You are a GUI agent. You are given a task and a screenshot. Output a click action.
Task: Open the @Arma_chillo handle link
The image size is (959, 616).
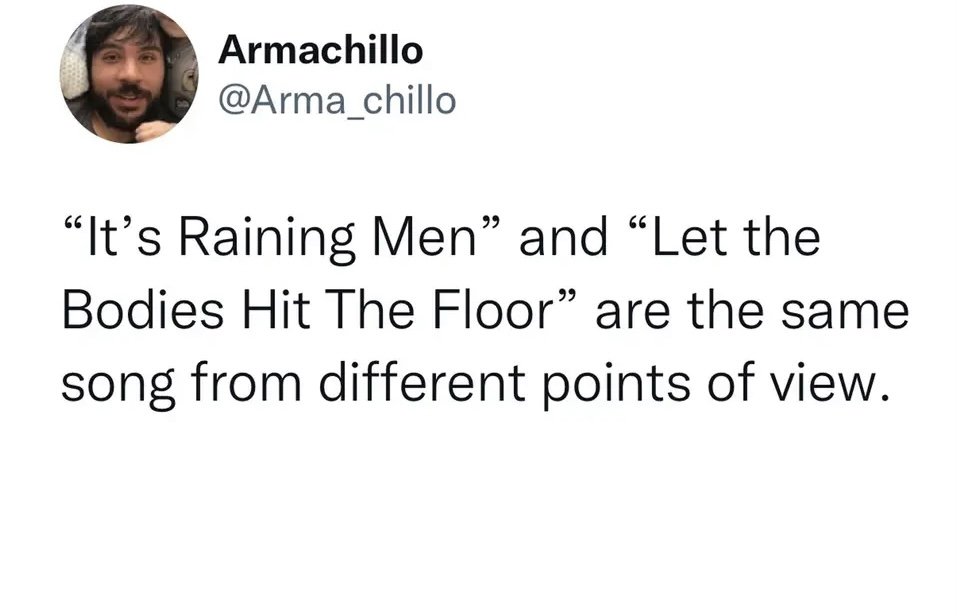[x=337, y=100]
